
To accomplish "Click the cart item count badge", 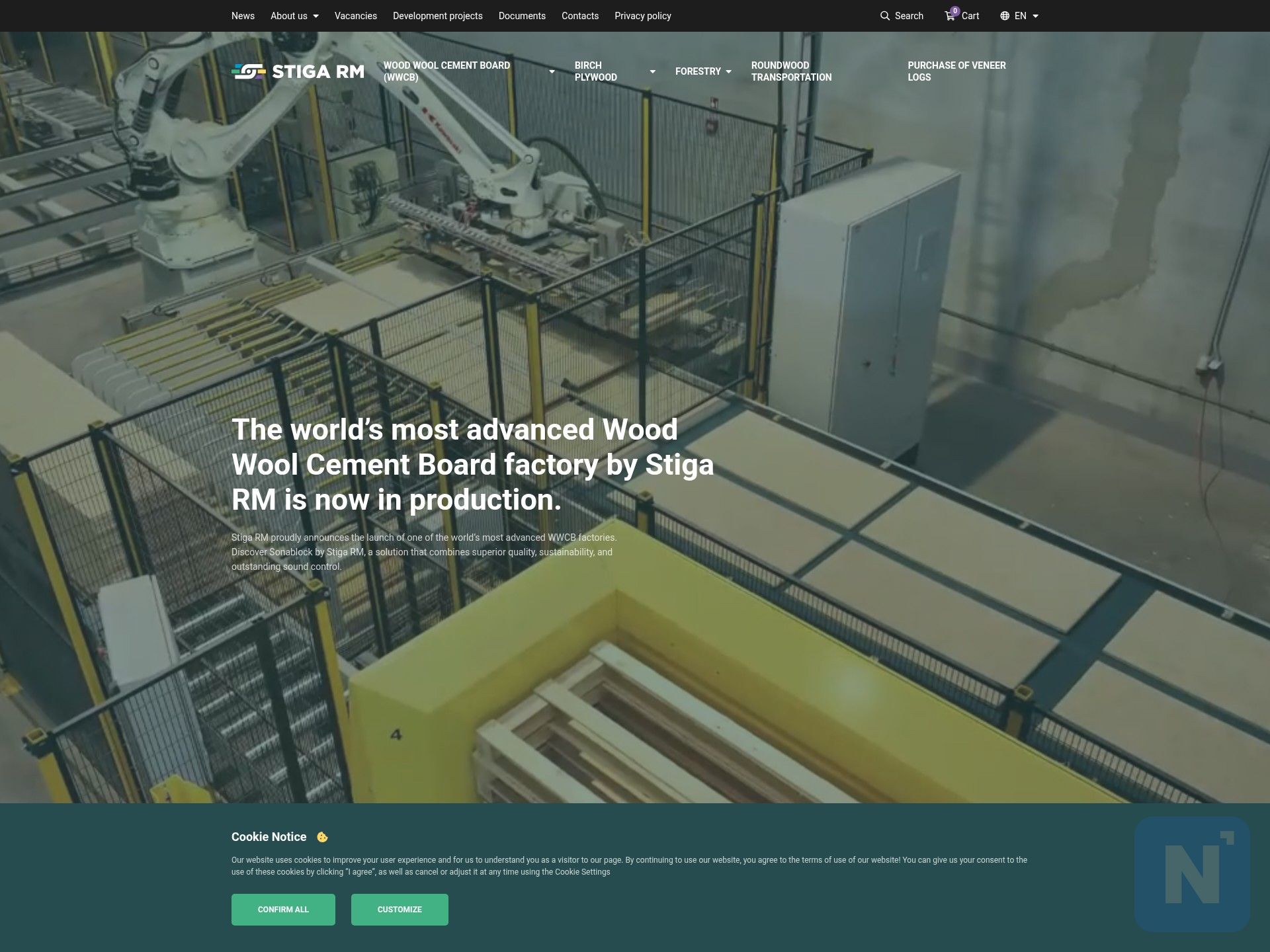I will tap(955, 11).
